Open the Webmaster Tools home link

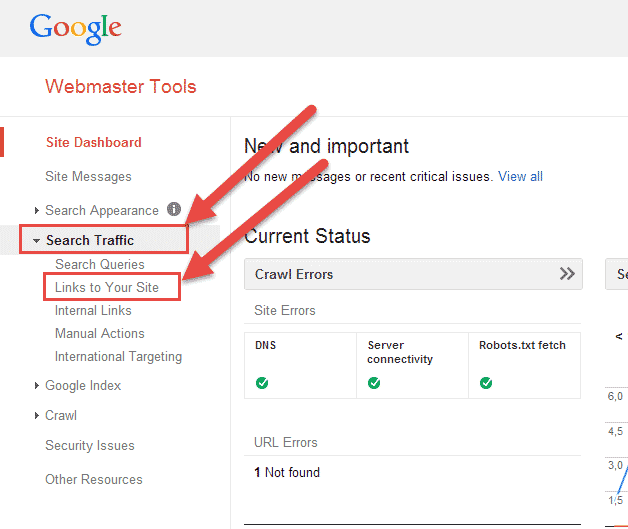point(121,86)
